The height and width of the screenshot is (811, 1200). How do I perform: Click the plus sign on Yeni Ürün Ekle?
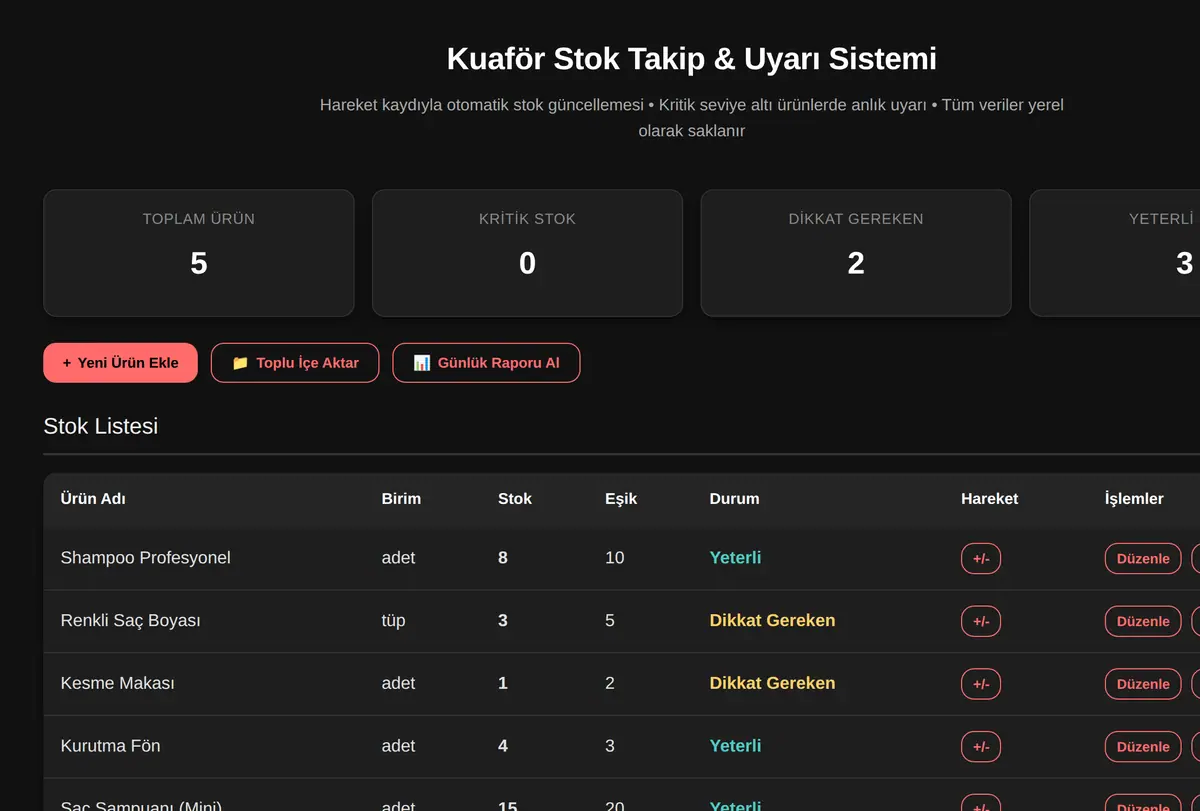click(67, 363)
